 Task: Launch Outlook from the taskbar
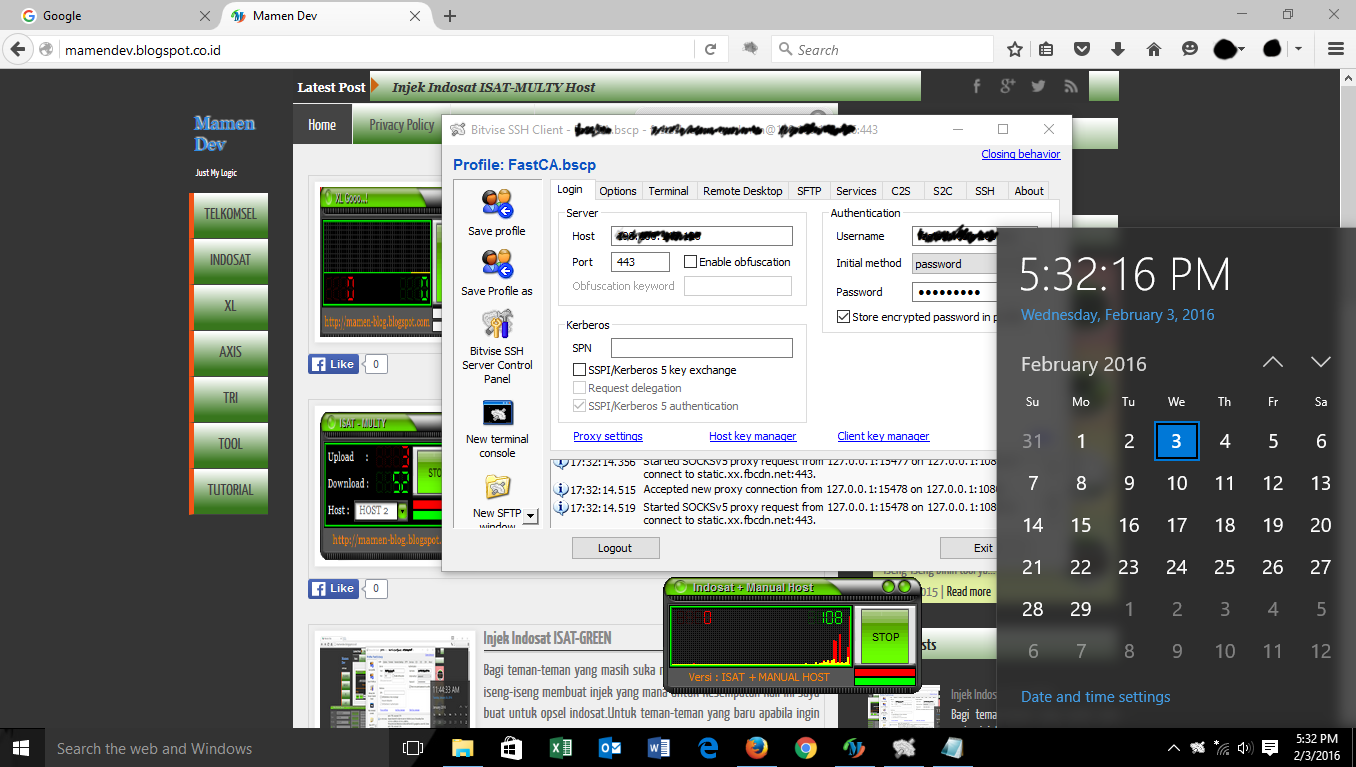(x=609, y=748)
